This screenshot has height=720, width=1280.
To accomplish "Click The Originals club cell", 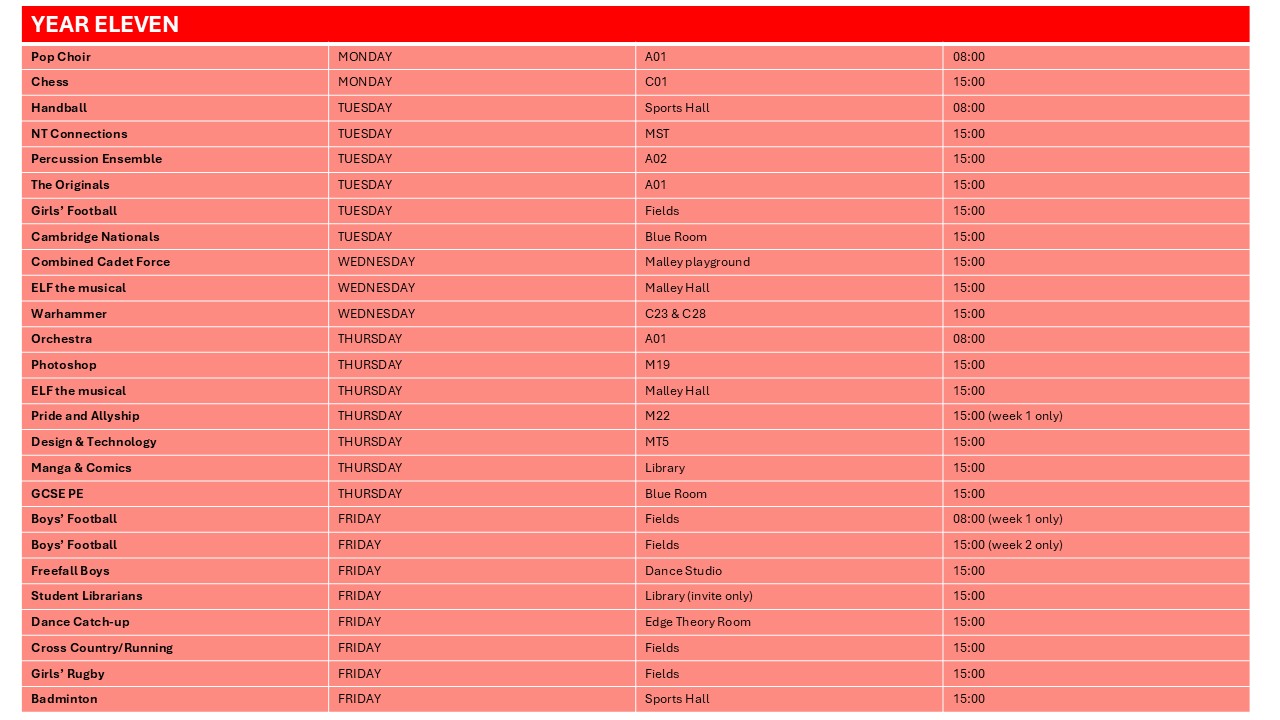I will tap(70, 185).
